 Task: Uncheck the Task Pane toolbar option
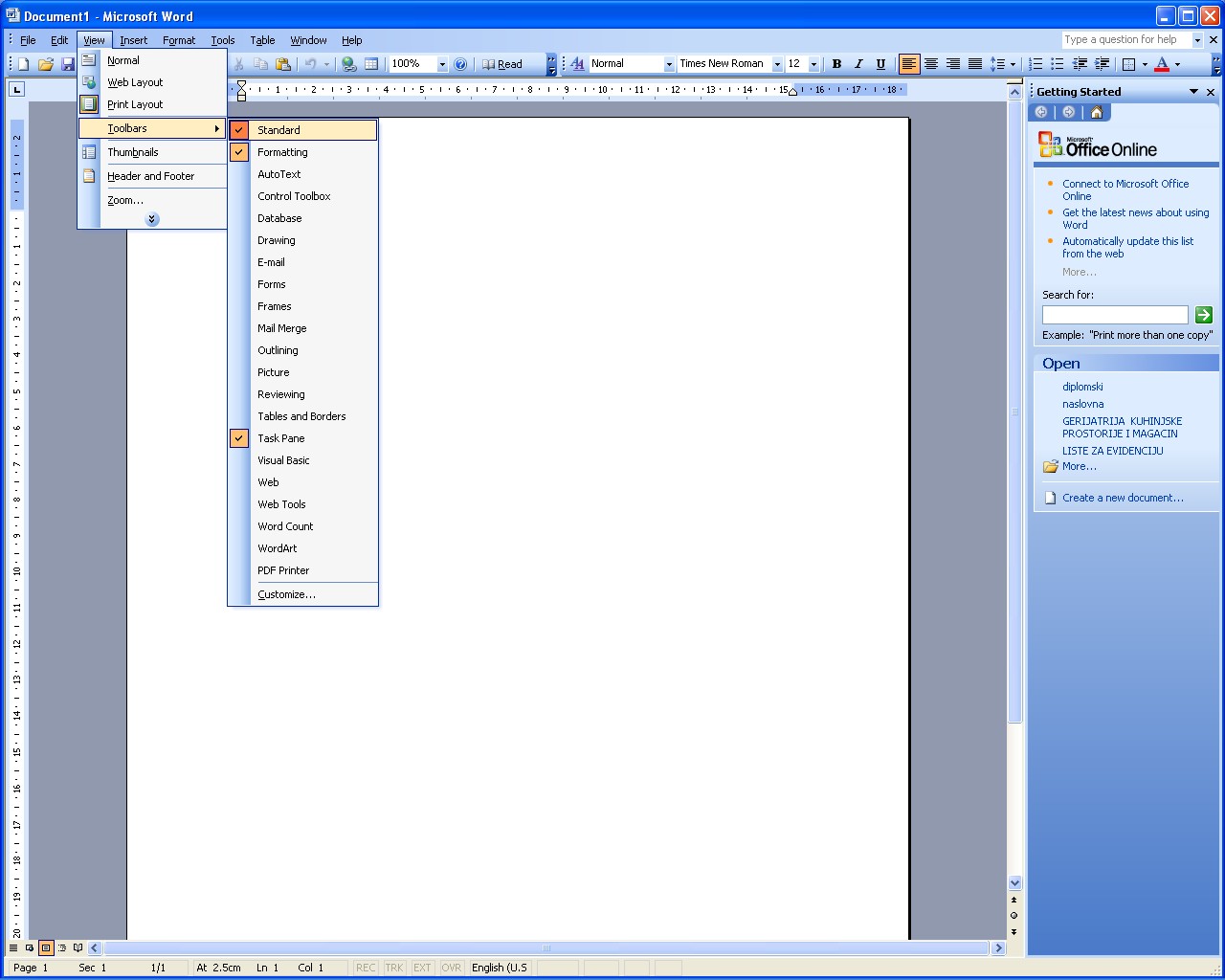click(303, 438)
